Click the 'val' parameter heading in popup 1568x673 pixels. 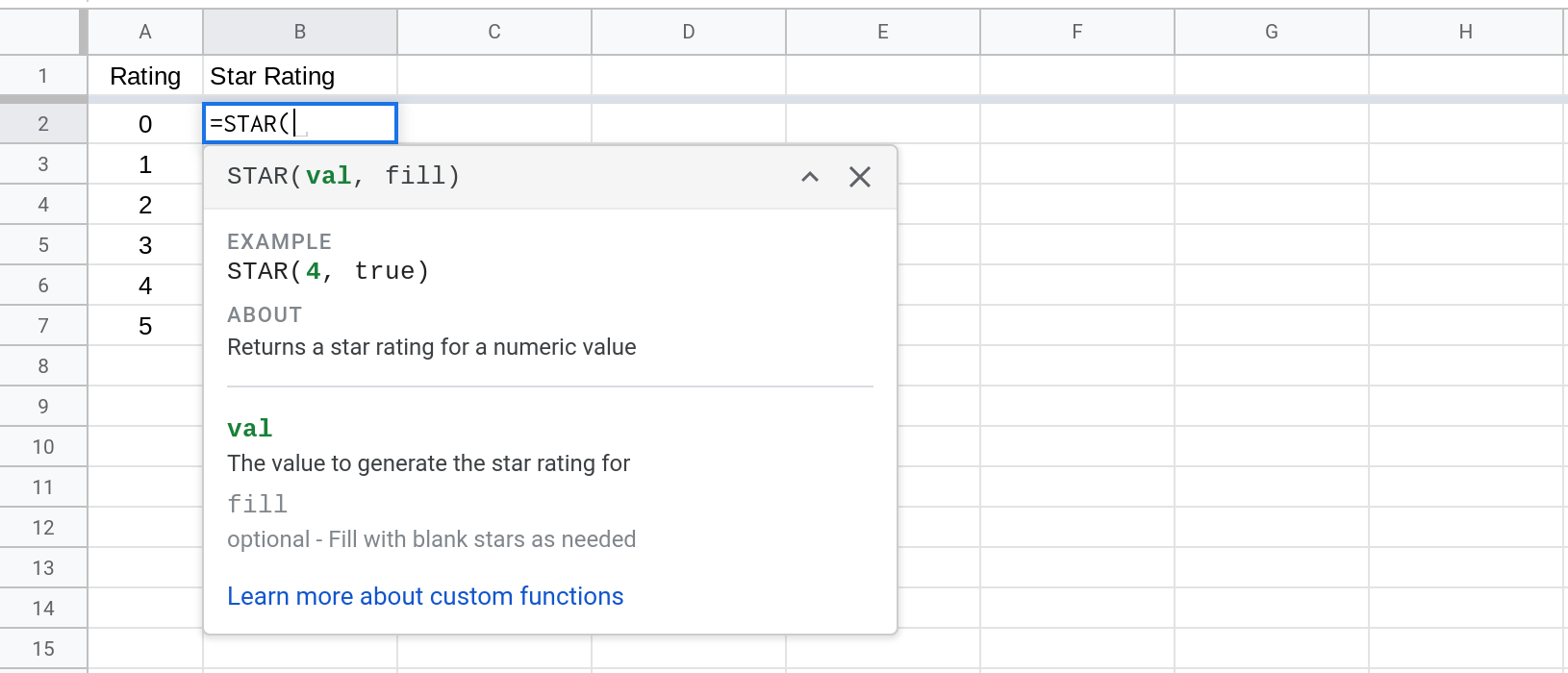click(250, 428)
